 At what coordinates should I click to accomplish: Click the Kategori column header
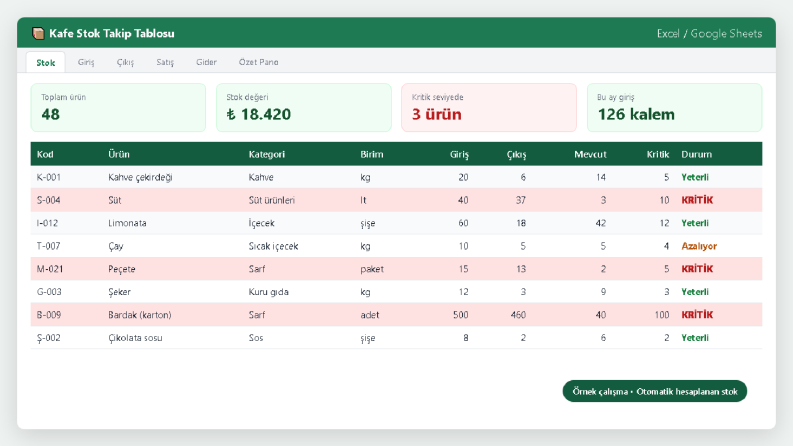point(267,154)
